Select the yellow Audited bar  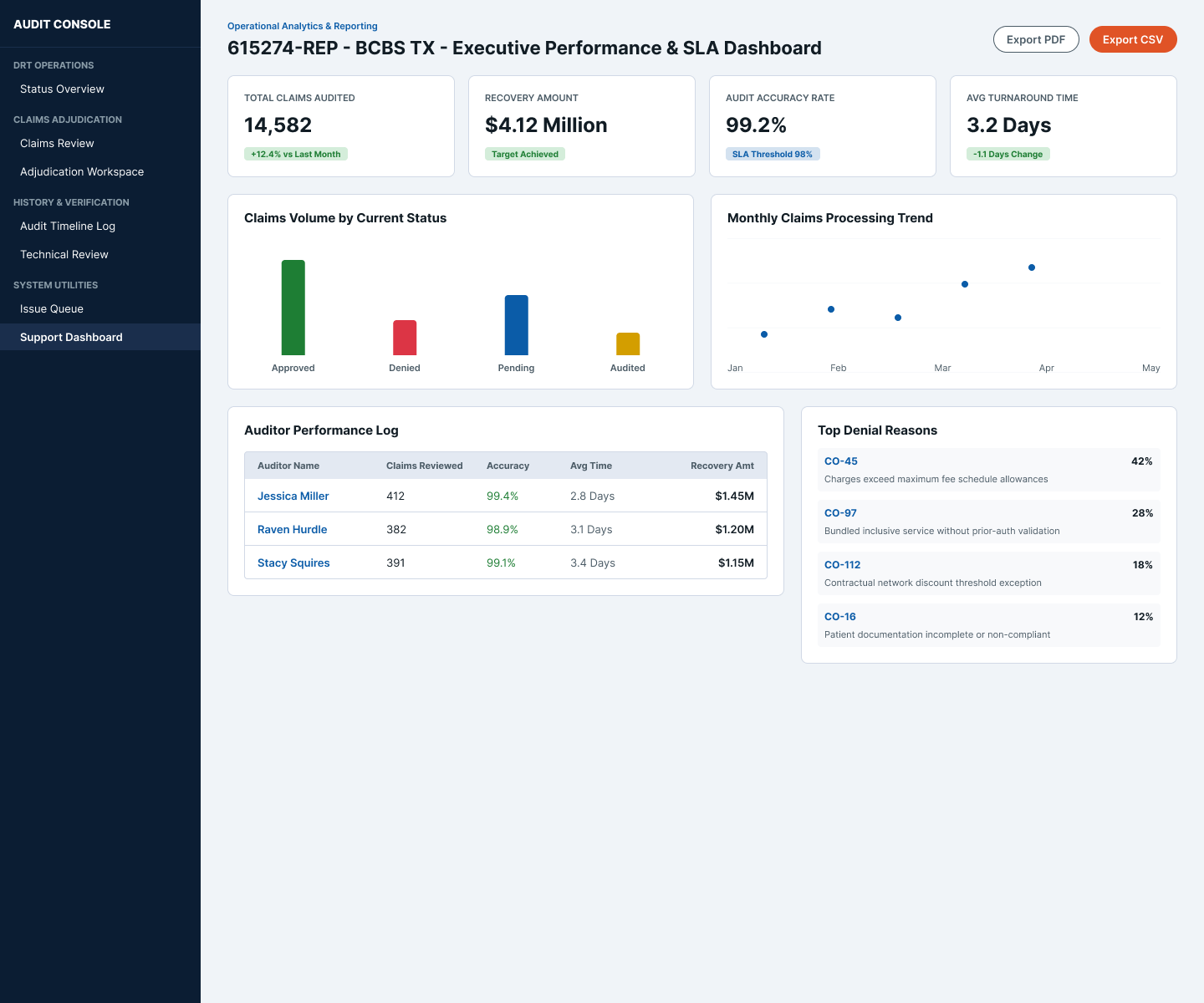coord(628,344)
